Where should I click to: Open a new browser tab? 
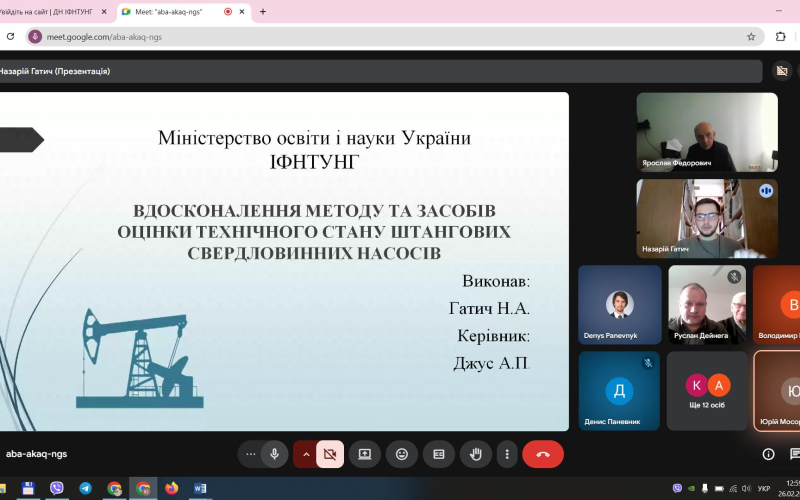click(263, 11)
